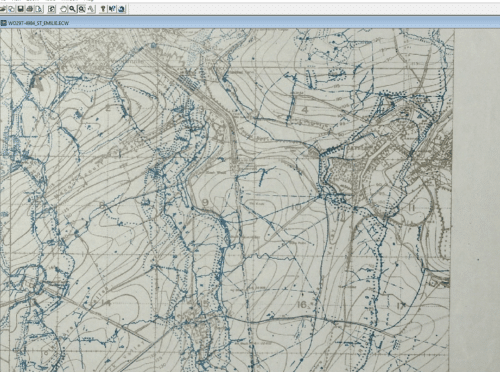Click the Open file toolbar icon

tap(2, 9)
